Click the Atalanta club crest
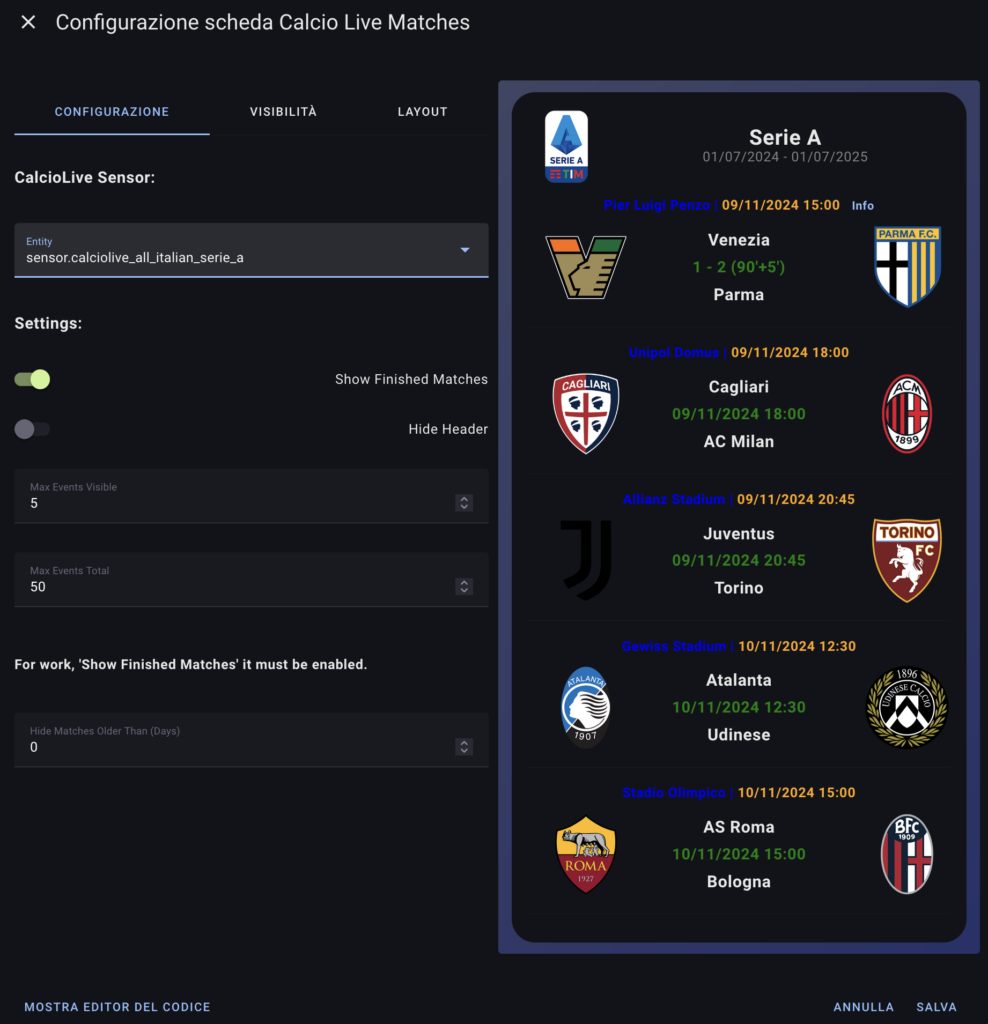Image resolution: width=988 pixels, height=1024 pixels. click(x=585, y=707)
